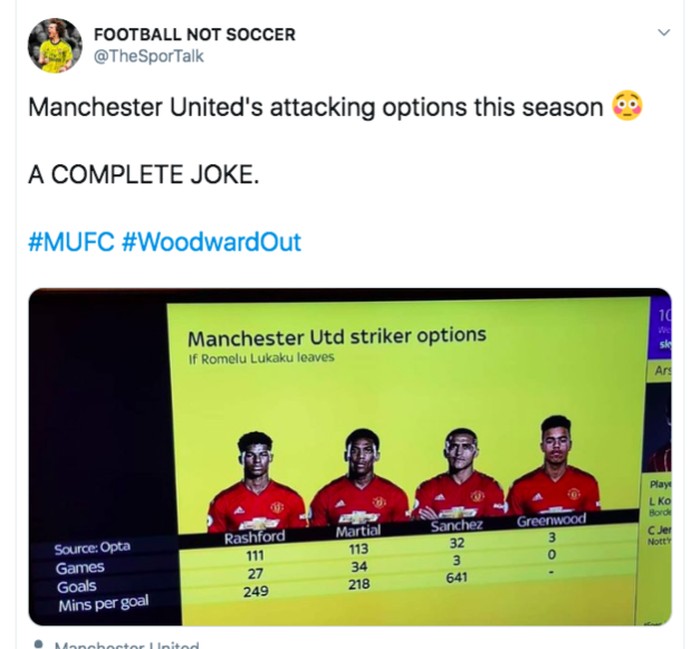Click the tweet text about attacking options
The width and height of the screenshot is (700, 649).
click(316, 107)
